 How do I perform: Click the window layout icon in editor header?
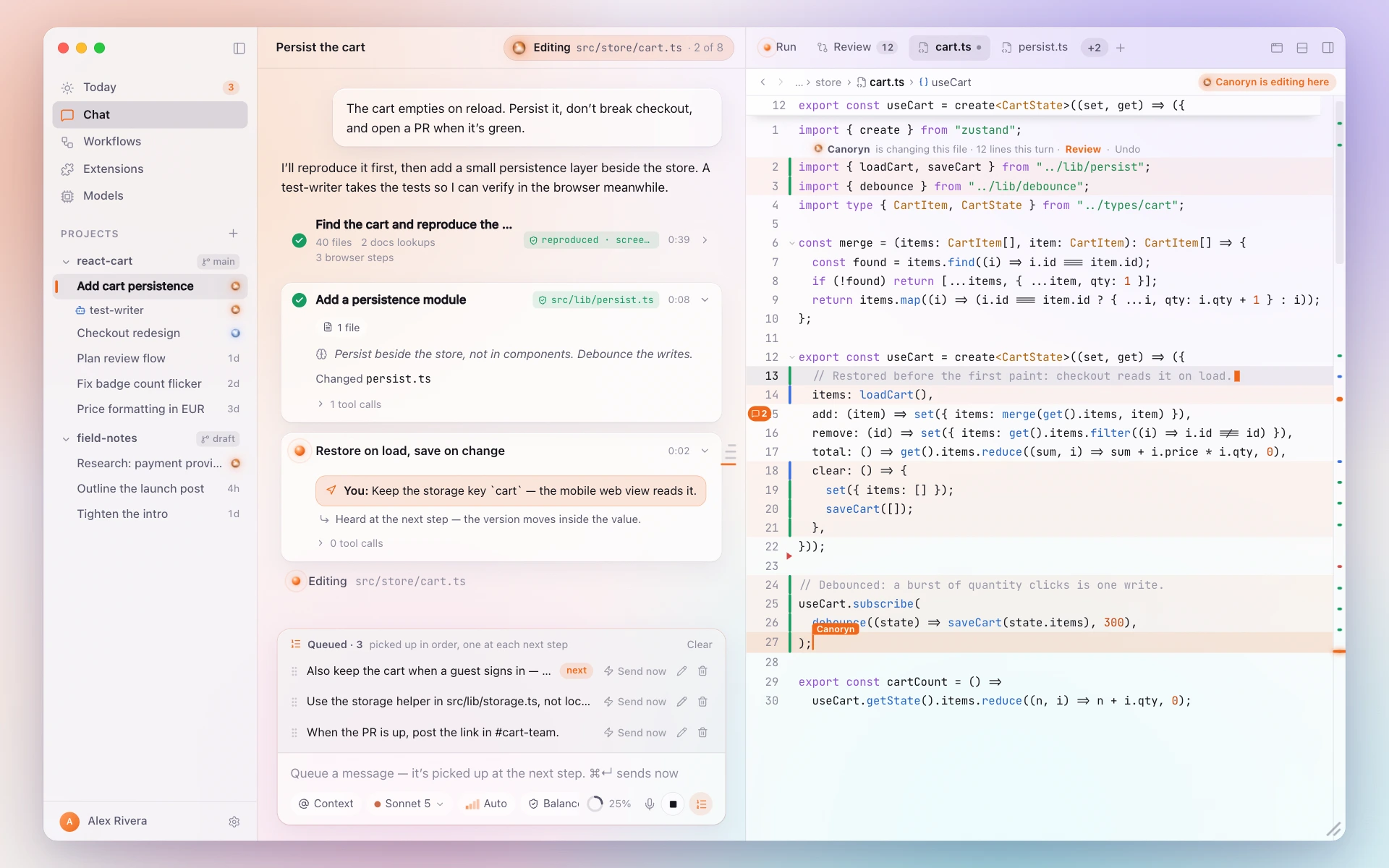(1277, 48)
